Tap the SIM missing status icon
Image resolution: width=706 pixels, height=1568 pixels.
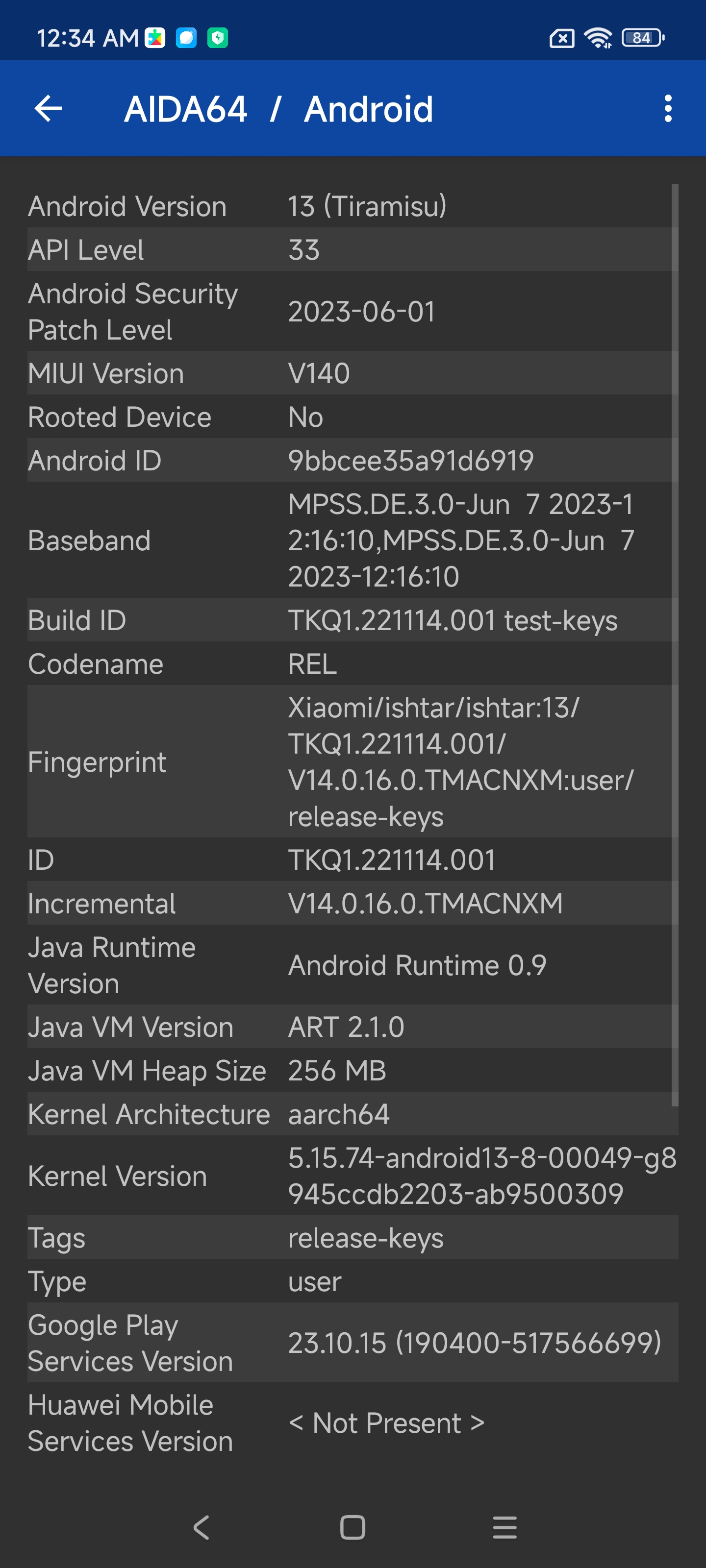tap(561, 38)
